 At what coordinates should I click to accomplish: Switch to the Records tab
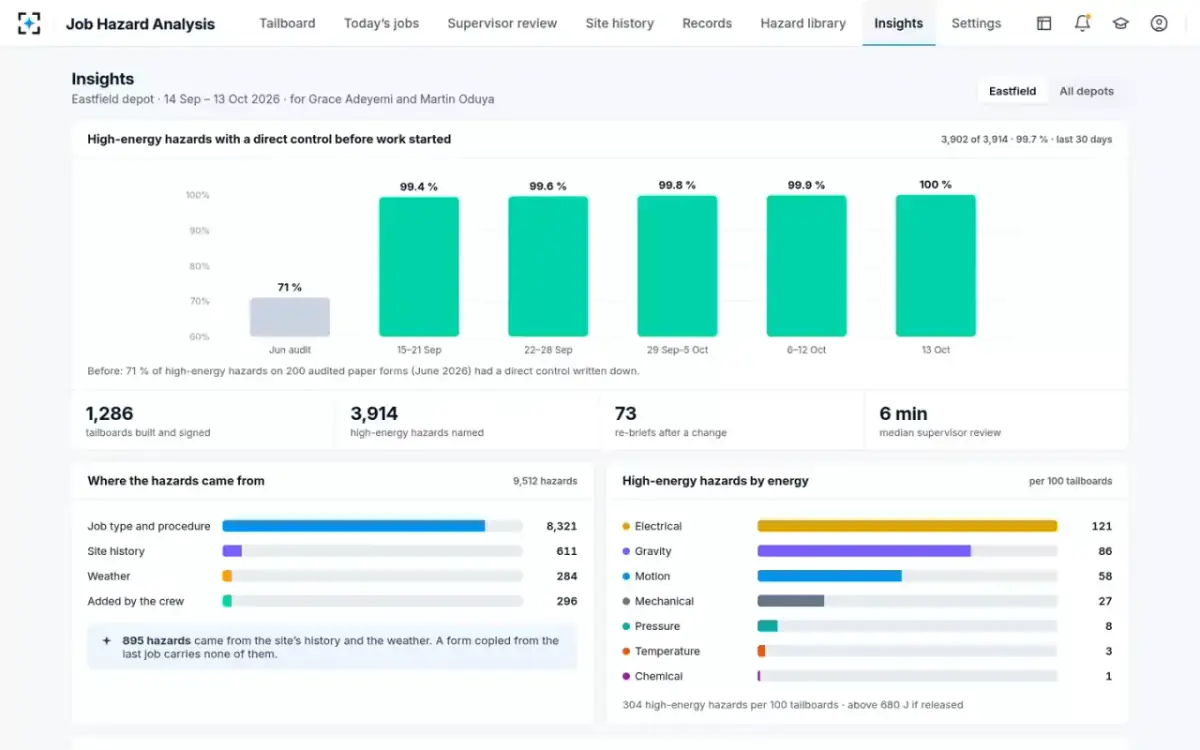tap(707, 23)
